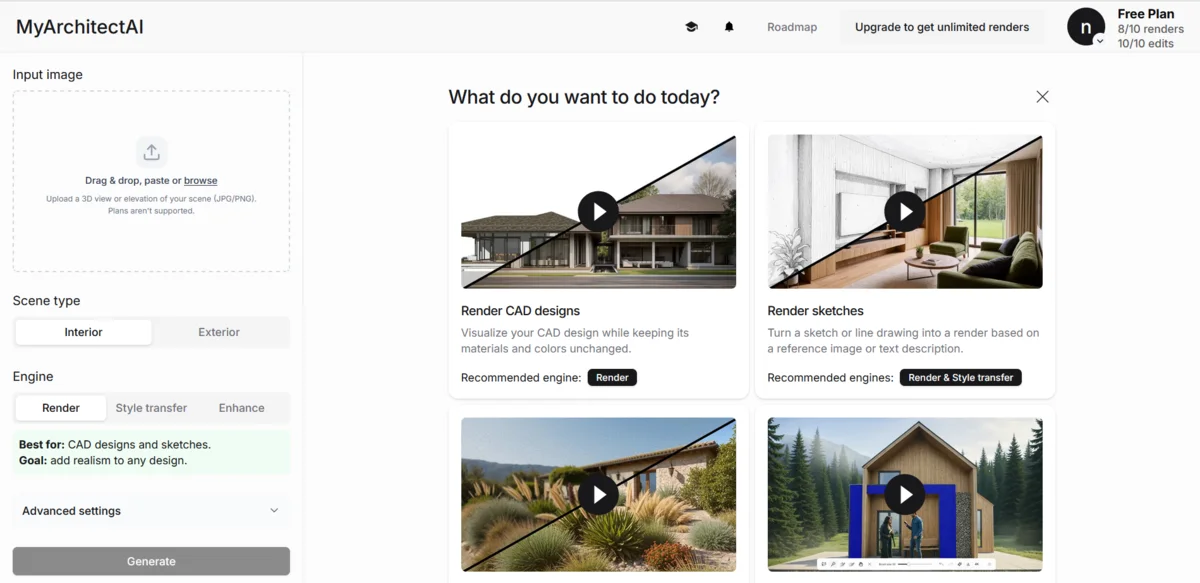Image resolution: width=1200 pixels, height=583 pixels.
Task: Play the wooden cabin example video
Action: [905, 494]
